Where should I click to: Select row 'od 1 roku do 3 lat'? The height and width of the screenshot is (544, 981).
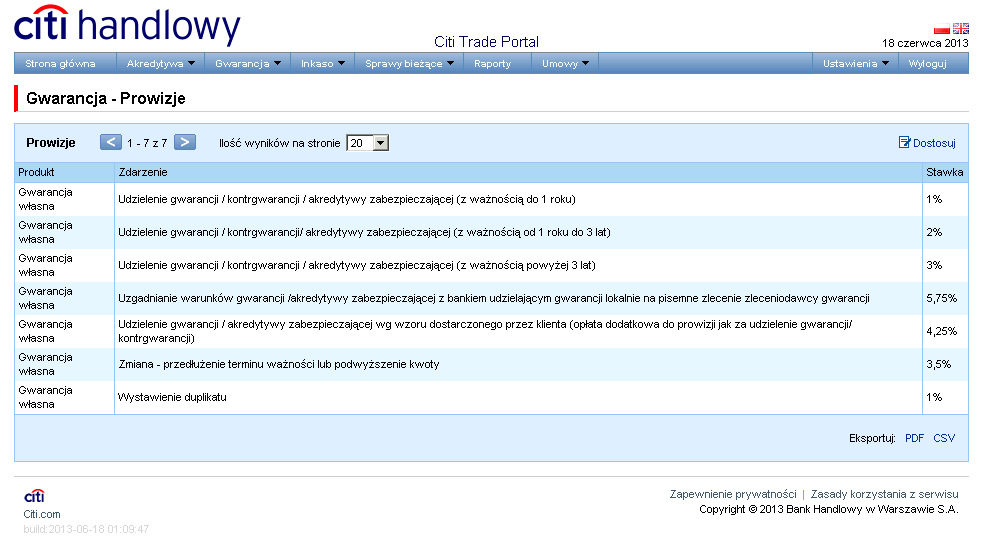[491, 233]
